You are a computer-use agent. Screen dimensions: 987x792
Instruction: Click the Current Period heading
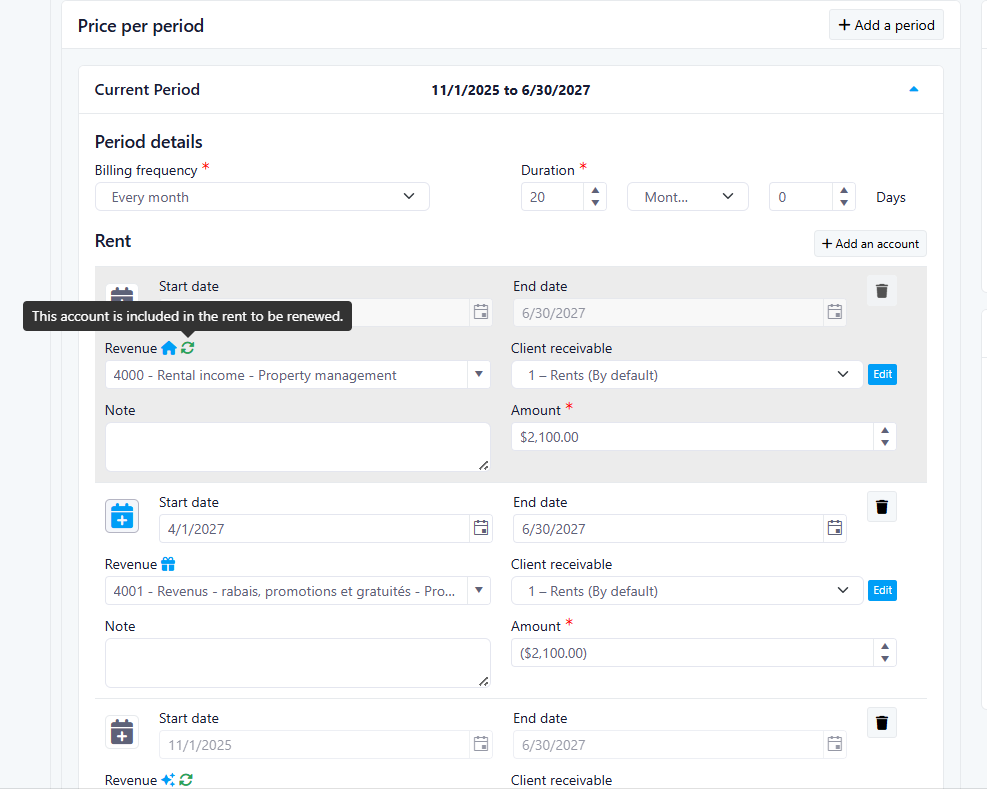pos(147,89)
